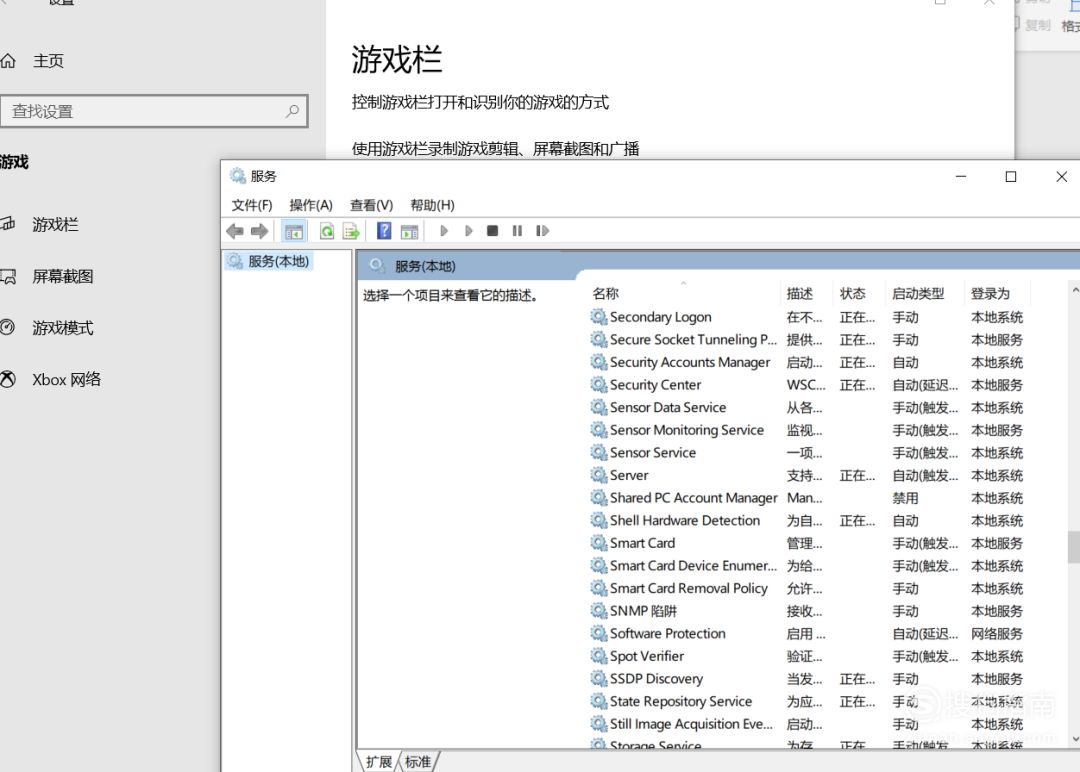Screen dimensions: 1080x772
Task: Click the gear icon beside SNMP 陷阱
Action: pyautogui.click(x=599, y=611)
